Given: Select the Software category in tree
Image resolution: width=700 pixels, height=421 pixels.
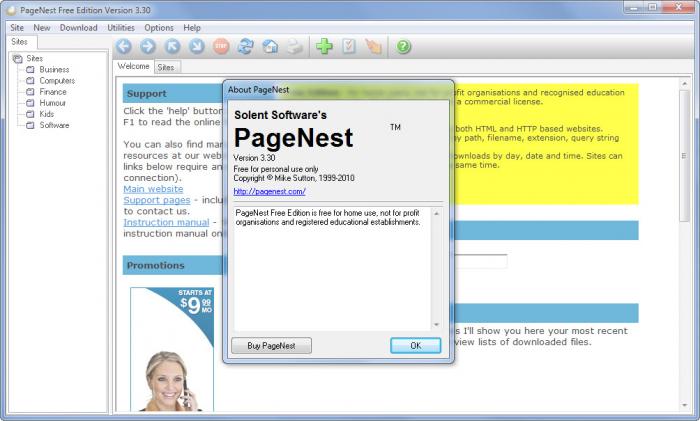Looking at the screenshot, I should click(54, 125).
